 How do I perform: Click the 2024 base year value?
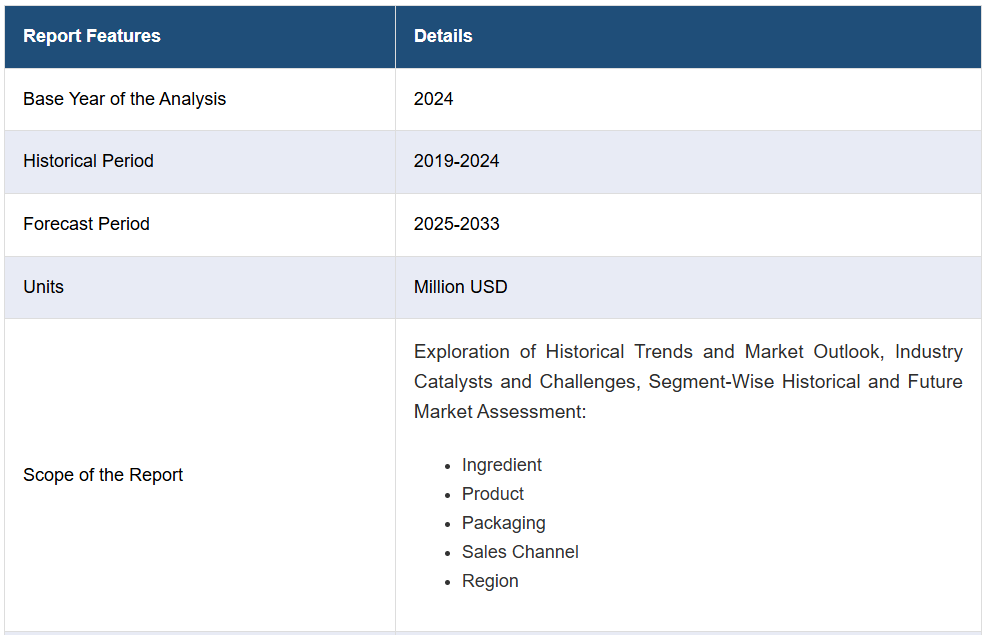(x=433, y=99)
